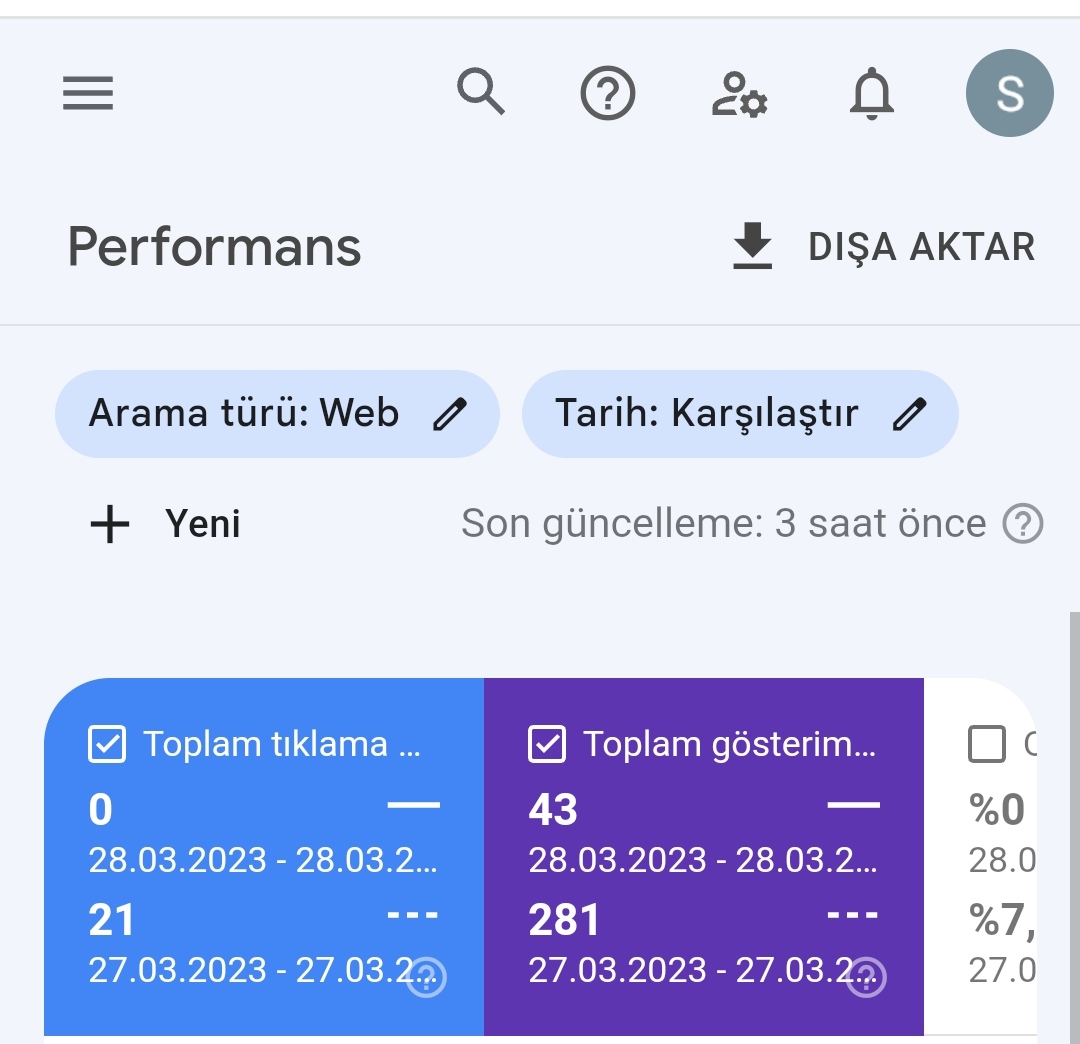The height and width of the screenshot is (1044, 1080).
Task: Click the search magnifier icon
Action: coord(481,92)
